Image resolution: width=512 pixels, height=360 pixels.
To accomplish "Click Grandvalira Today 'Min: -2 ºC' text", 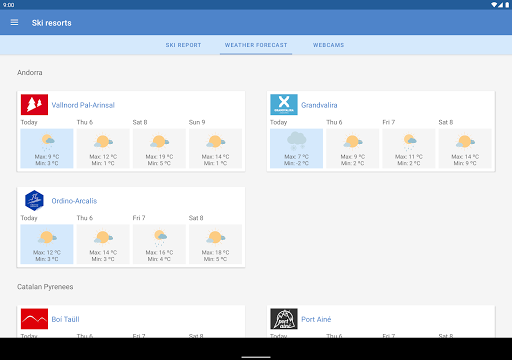I will pyautogui.click(x=296, y=163).
